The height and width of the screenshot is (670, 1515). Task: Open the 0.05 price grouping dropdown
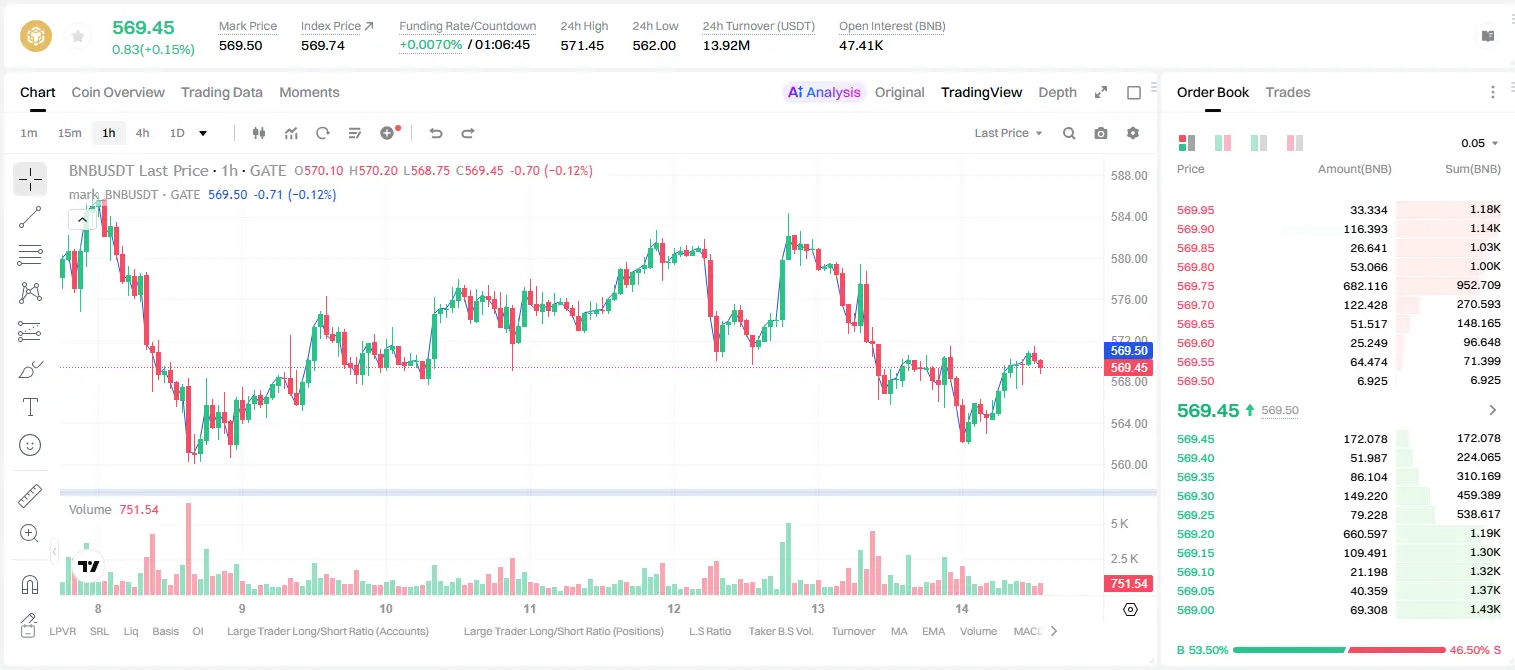[1479, 143]
